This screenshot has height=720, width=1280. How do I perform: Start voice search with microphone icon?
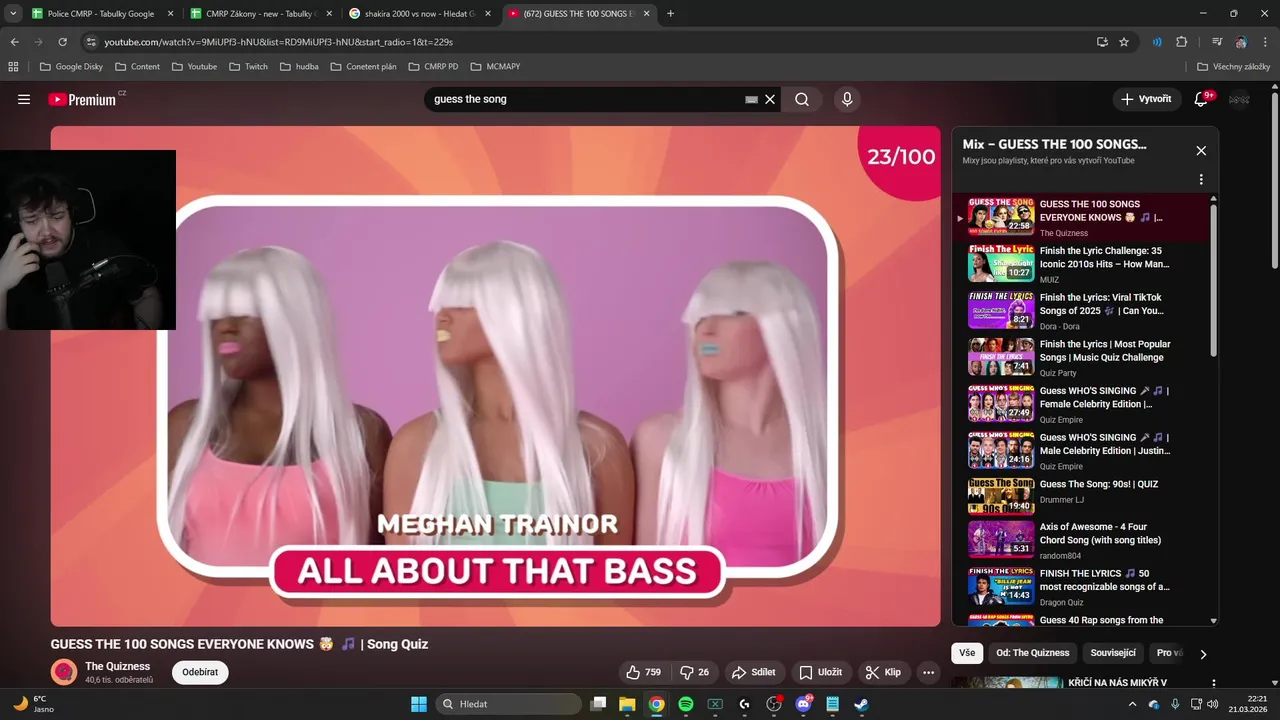coord(847,99)
